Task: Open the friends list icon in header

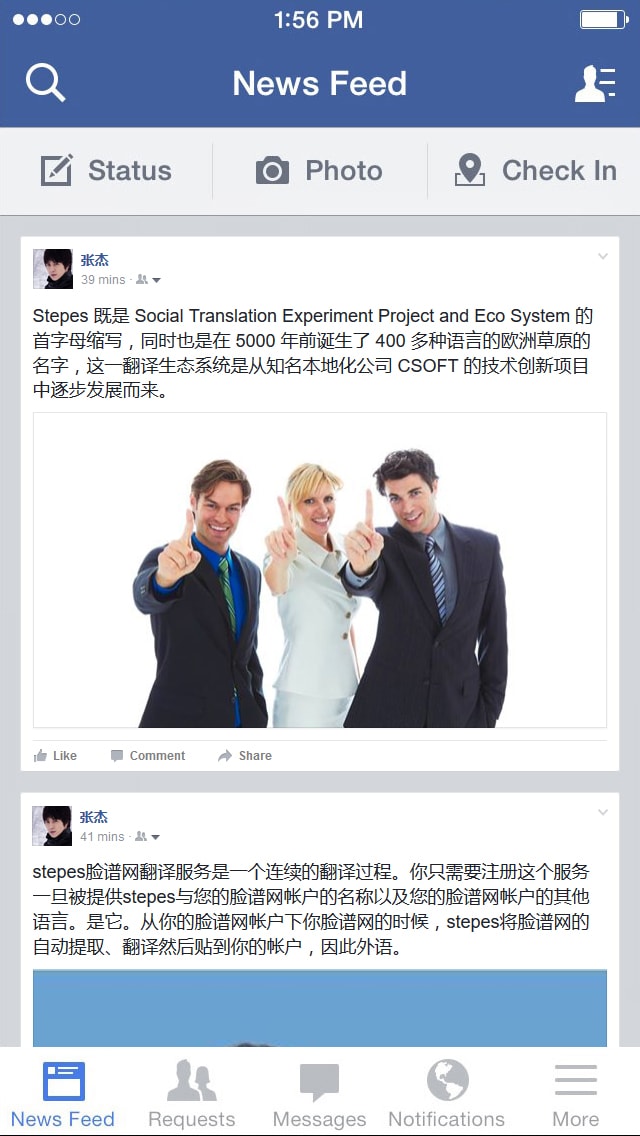Action: point(595,83)
